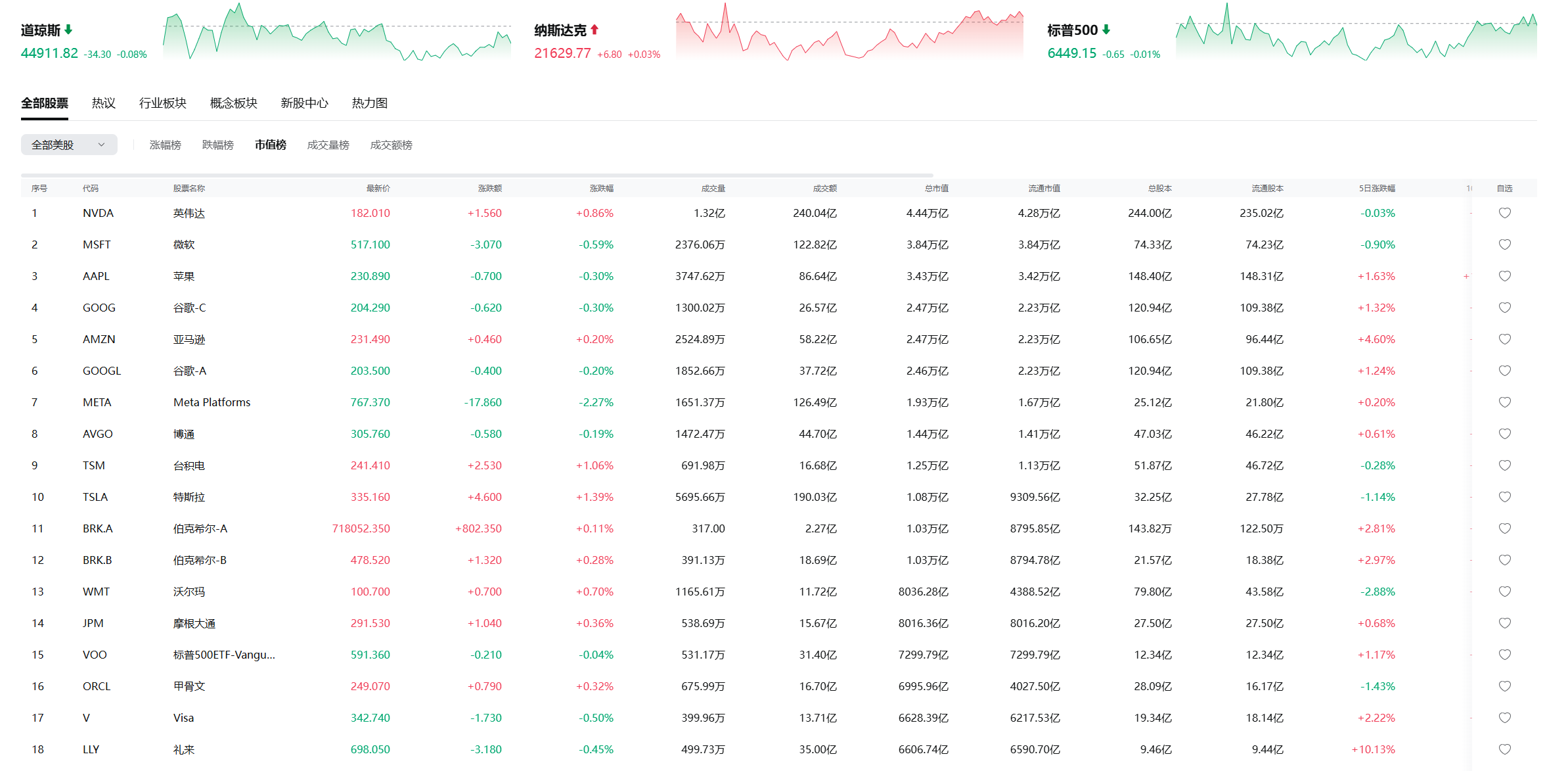1568x771 pixels.
Task: Open stock name 礼来
Action: tap(184, 749)
